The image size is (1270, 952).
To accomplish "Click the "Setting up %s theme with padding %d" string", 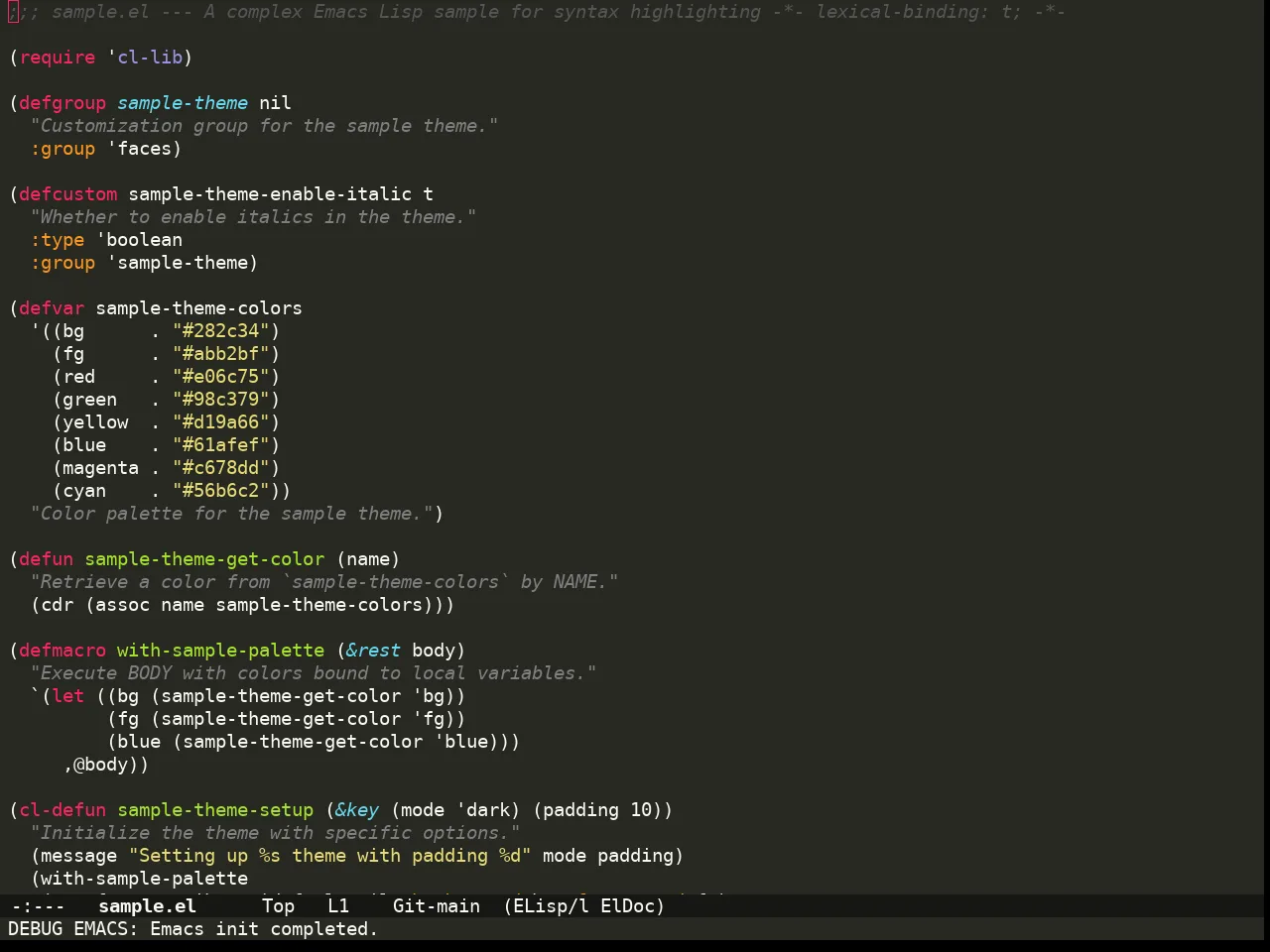I will click(330, 856).
